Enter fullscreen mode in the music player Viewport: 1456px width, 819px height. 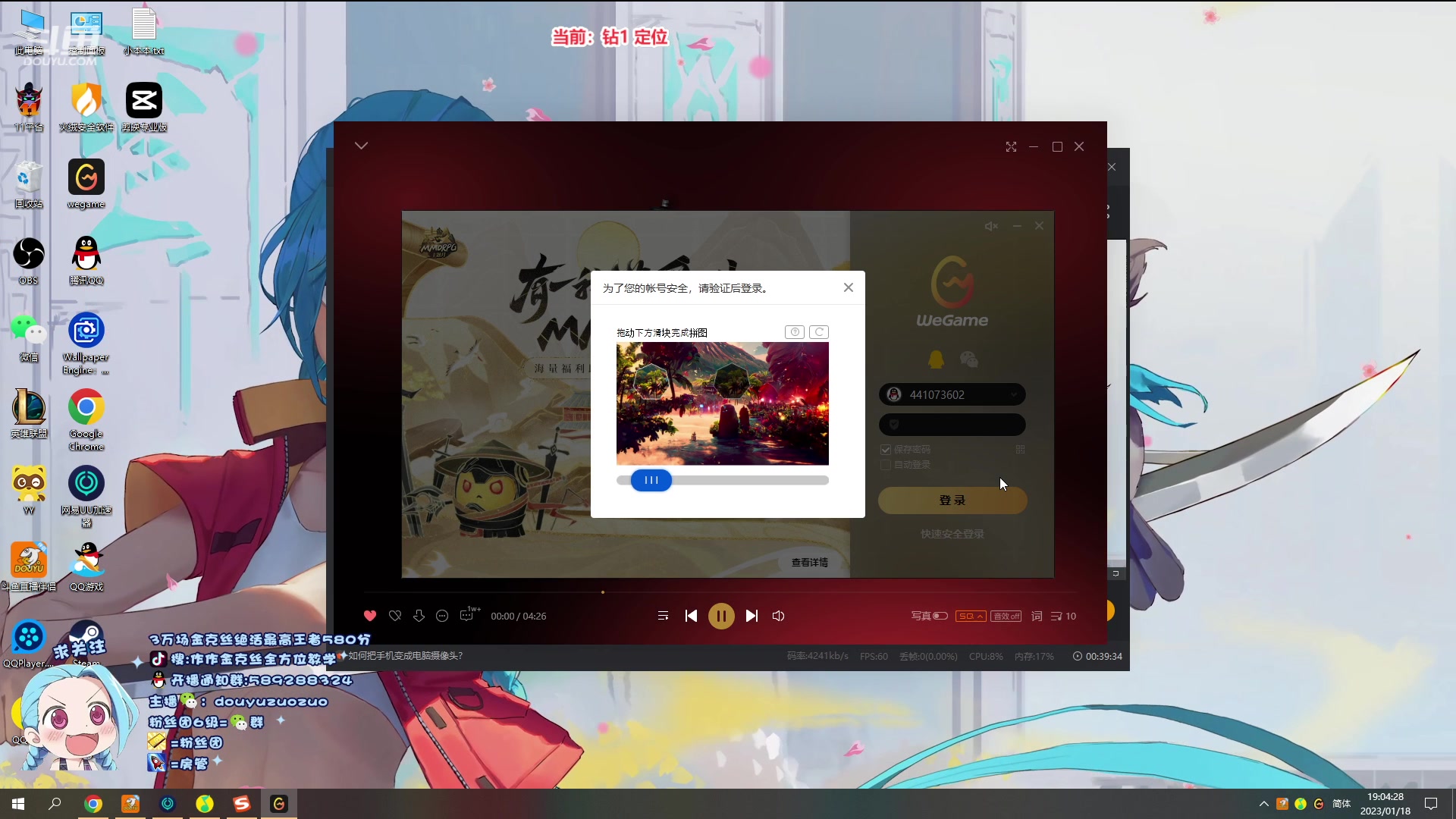pyautogui.click(x=1011, y=146)
